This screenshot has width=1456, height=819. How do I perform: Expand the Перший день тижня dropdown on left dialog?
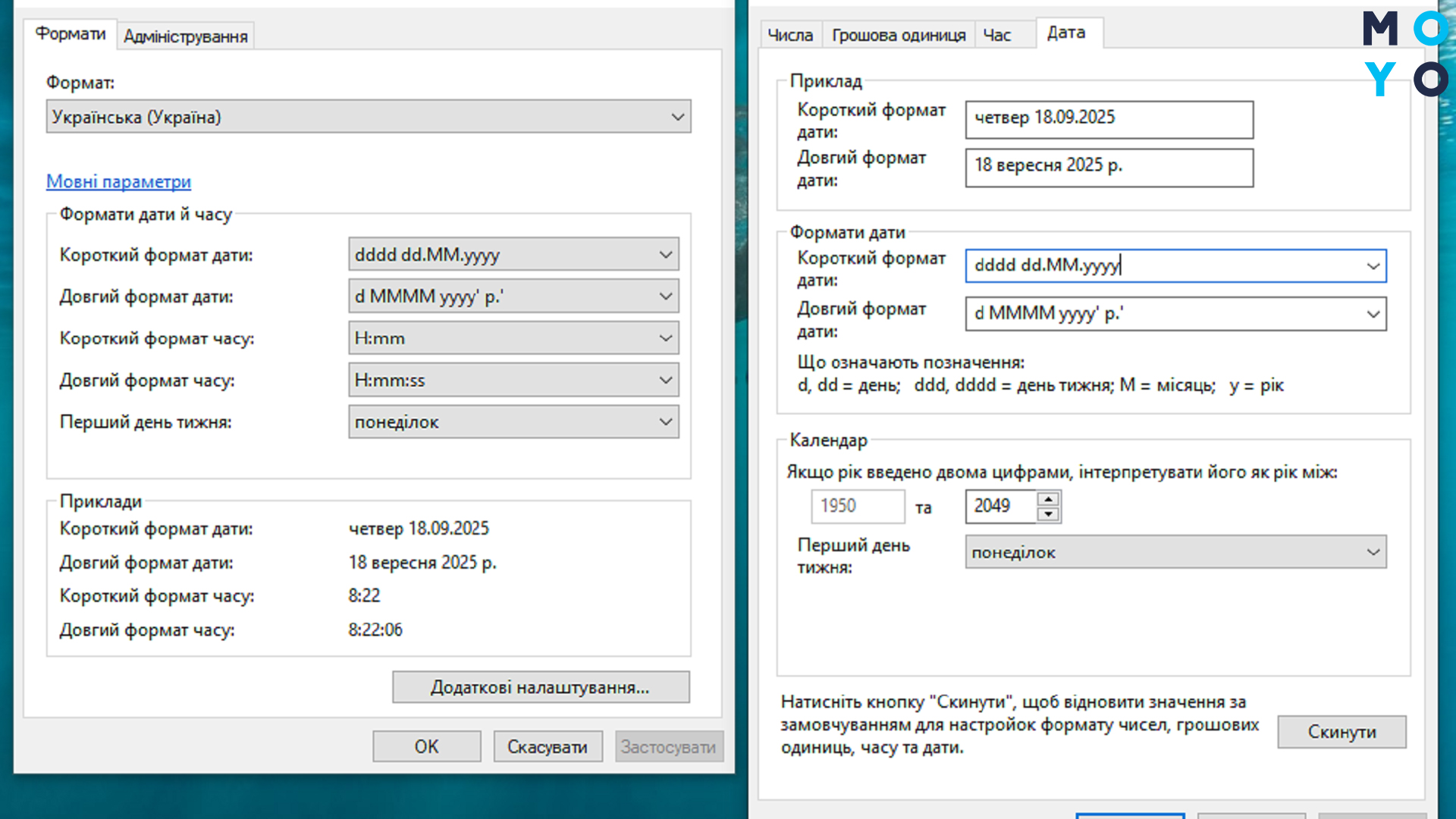(x=666, y=422)
